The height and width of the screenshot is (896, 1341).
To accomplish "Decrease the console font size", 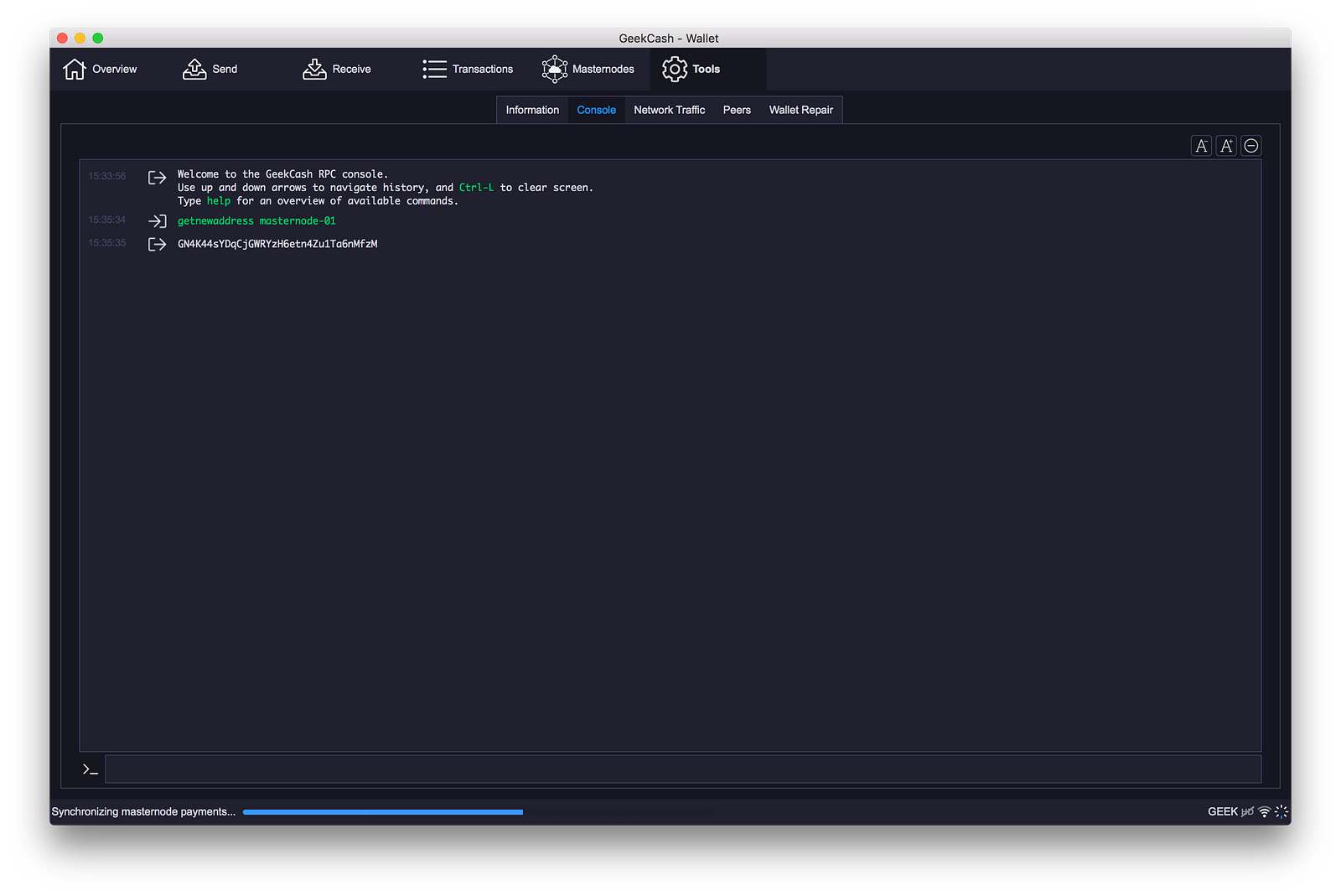I will pyautogui.click(x=1201, y=146).
